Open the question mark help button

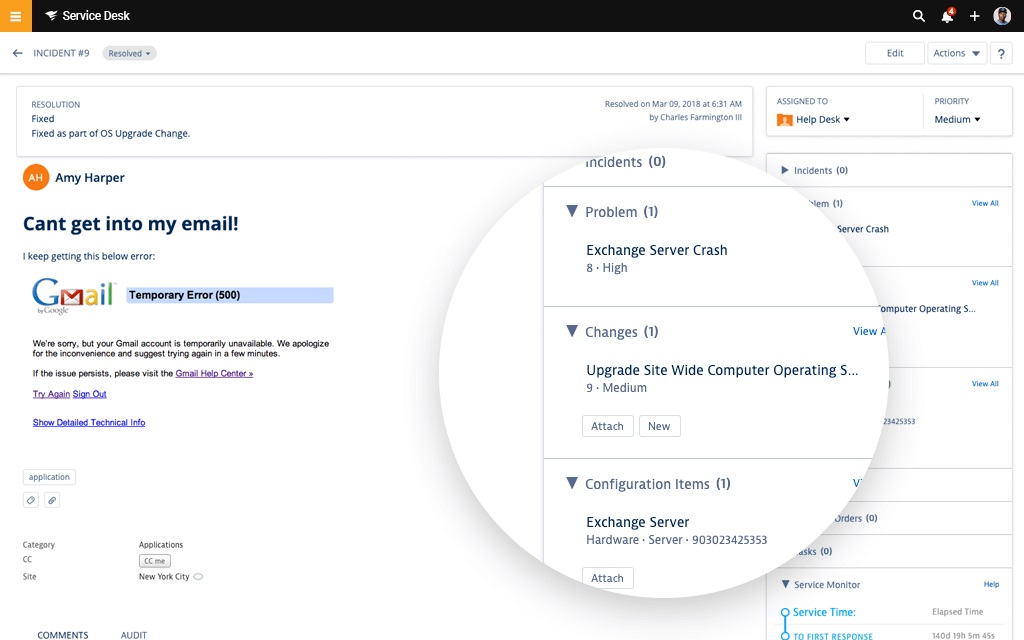(x=1001, y=54)
